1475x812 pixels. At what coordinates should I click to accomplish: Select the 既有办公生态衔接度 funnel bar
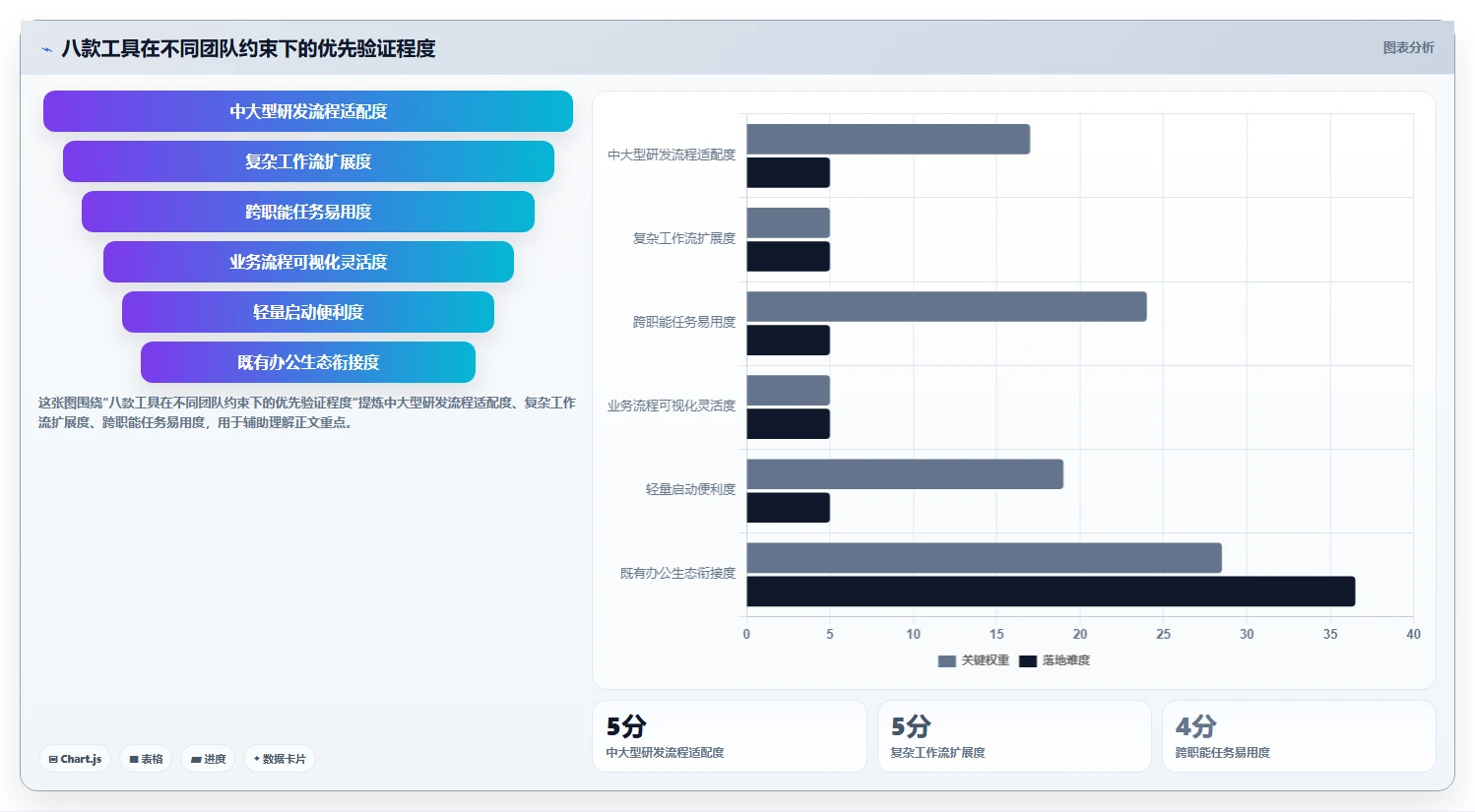click(308, 362)
